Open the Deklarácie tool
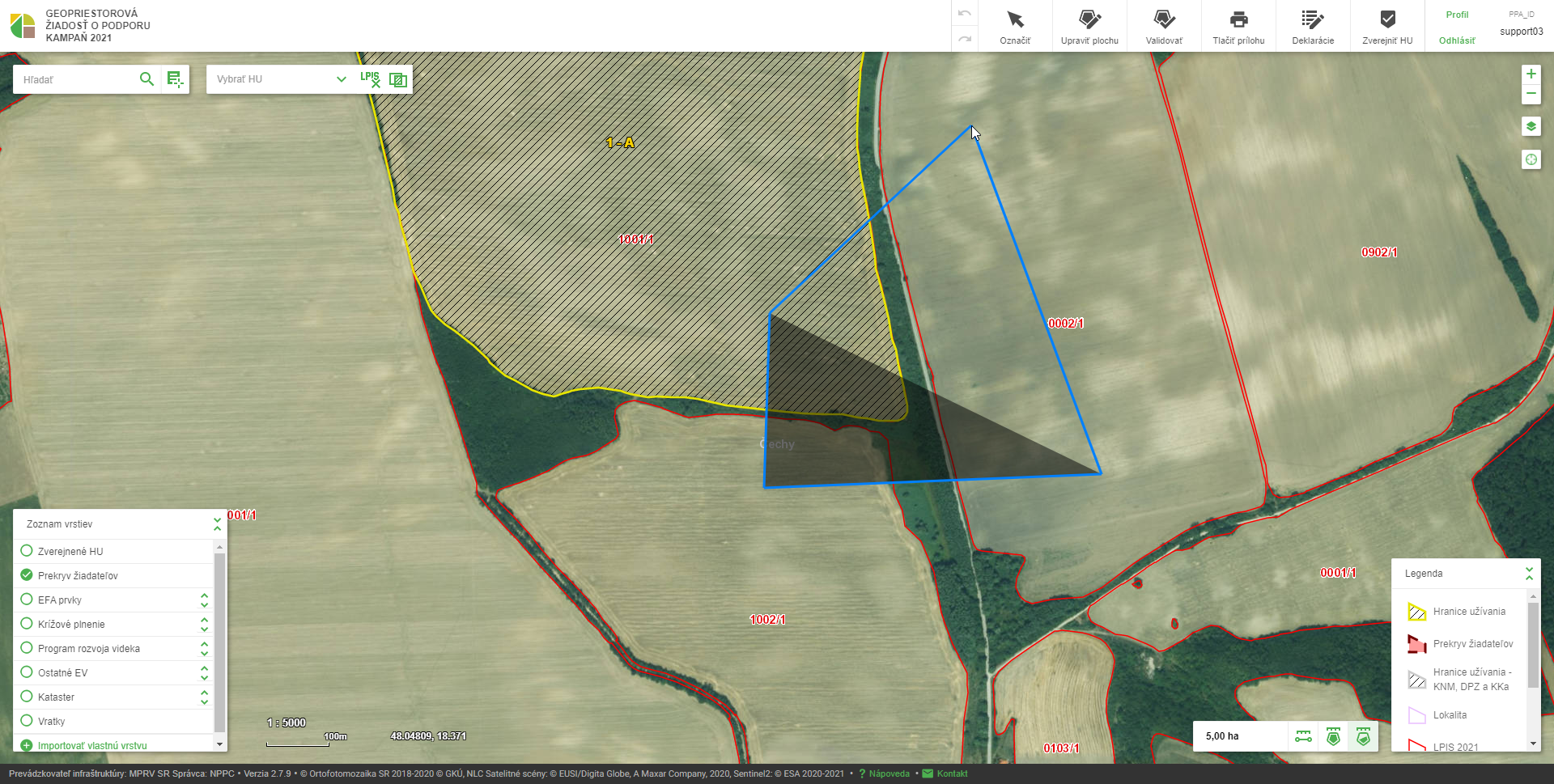 [x=1313, y=26]
